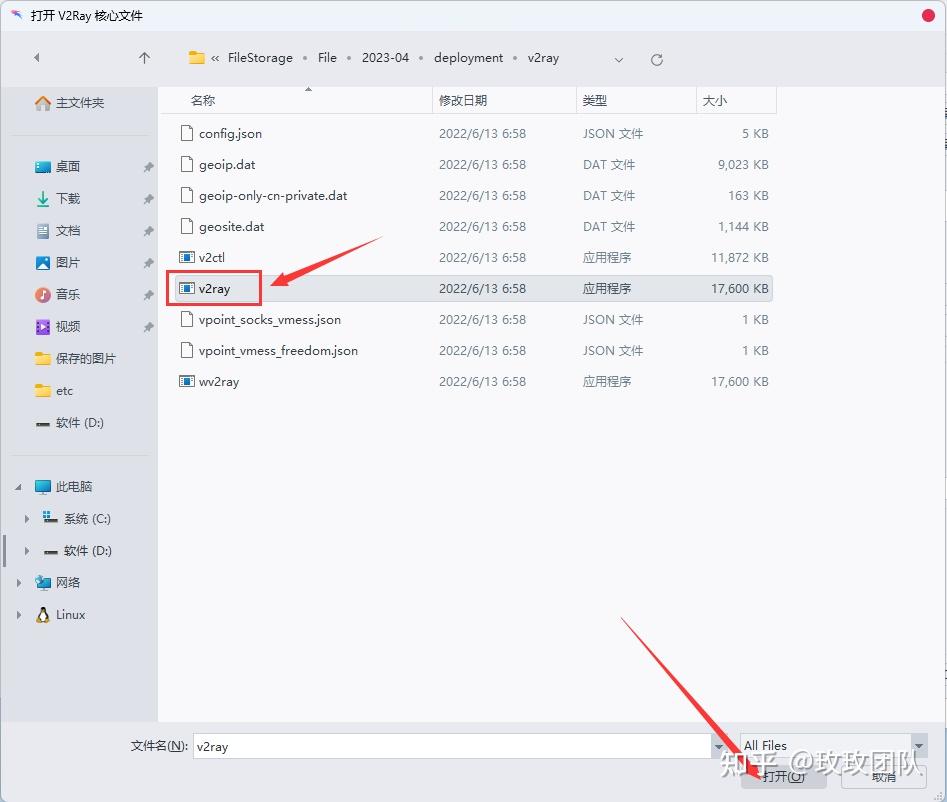
Task: Close the dialog with red button
Action: 929,16
